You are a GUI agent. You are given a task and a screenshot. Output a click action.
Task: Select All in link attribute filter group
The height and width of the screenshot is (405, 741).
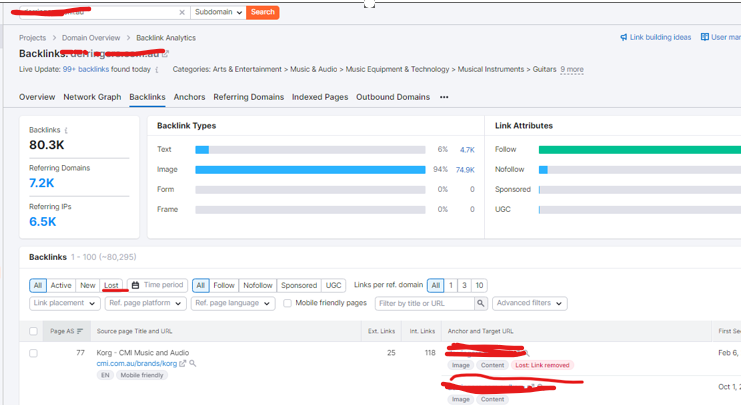tap(200, 285)
